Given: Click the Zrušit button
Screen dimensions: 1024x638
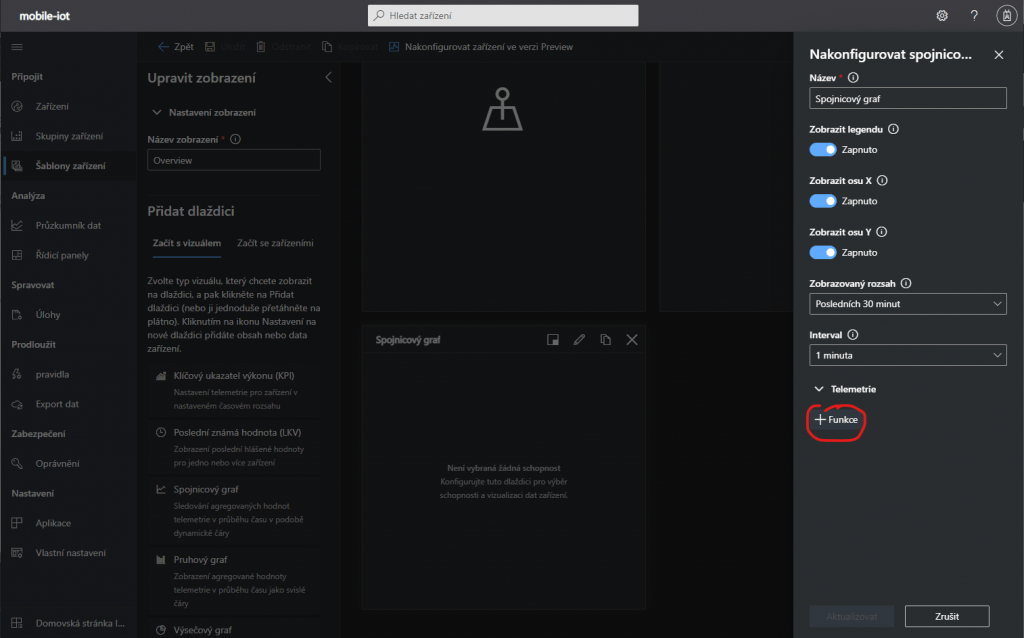Looking at the screenshot, I should (x=946, y=616).
